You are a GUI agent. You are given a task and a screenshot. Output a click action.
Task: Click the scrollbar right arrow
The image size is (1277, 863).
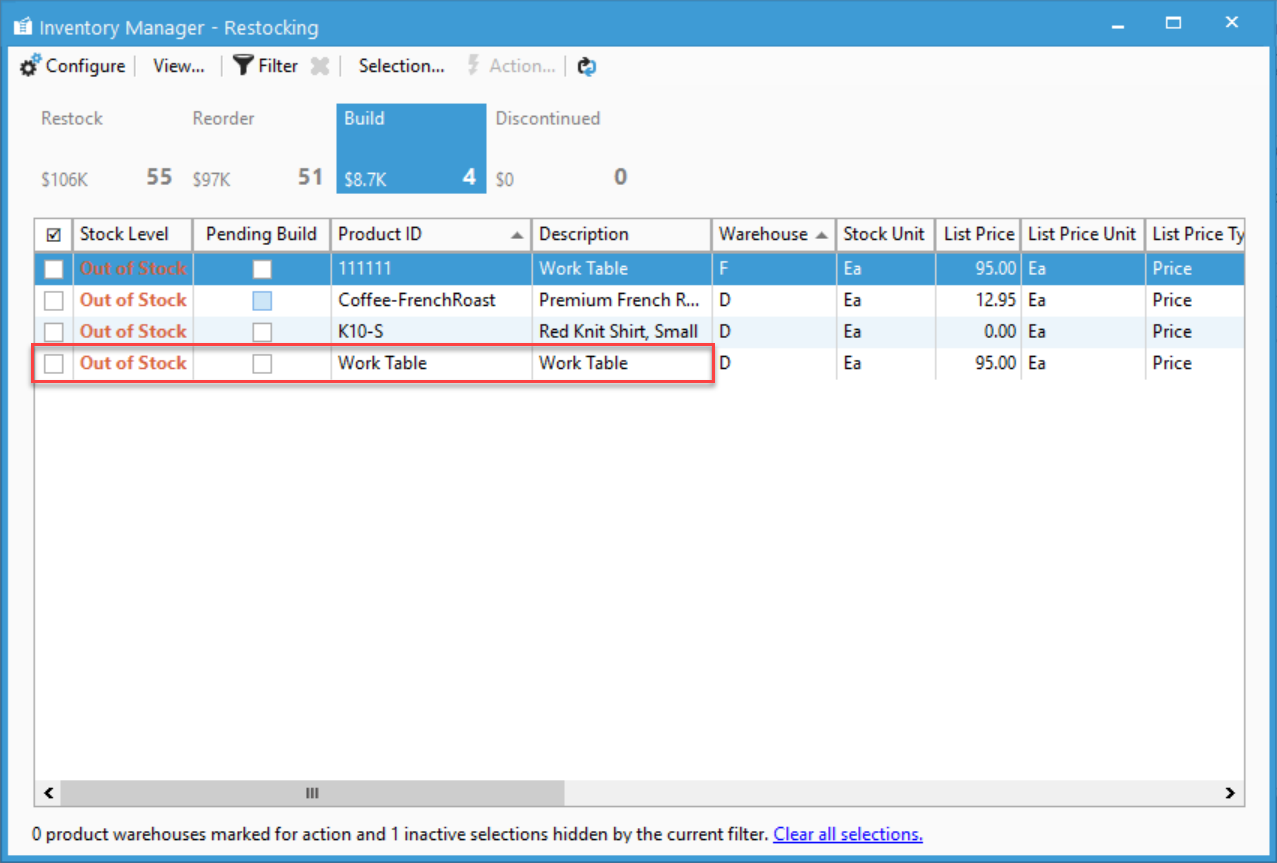coord(1230,793)
